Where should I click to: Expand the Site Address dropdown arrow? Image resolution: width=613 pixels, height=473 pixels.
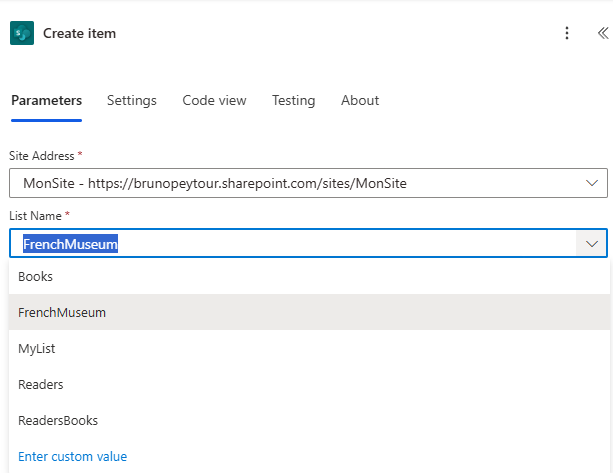[591, 183]
